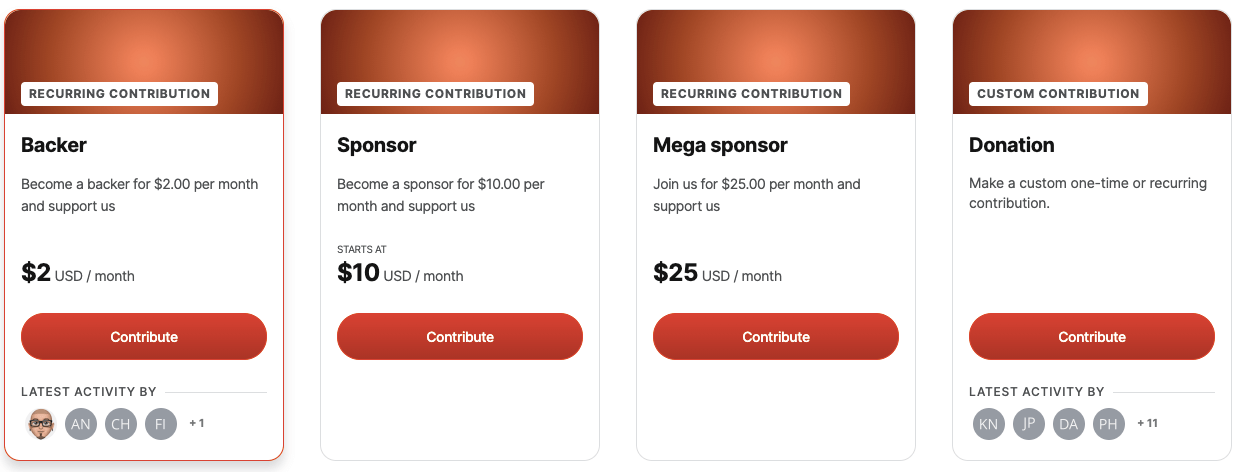Open the PH contributor avatar

pyautogui.click(x=1109, y=424)
